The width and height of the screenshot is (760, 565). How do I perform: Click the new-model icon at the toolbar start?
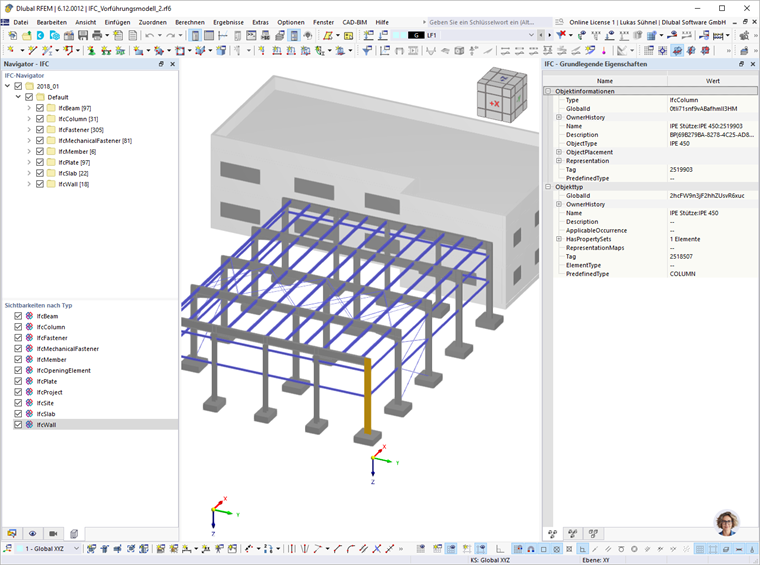(x=13, y=35)
